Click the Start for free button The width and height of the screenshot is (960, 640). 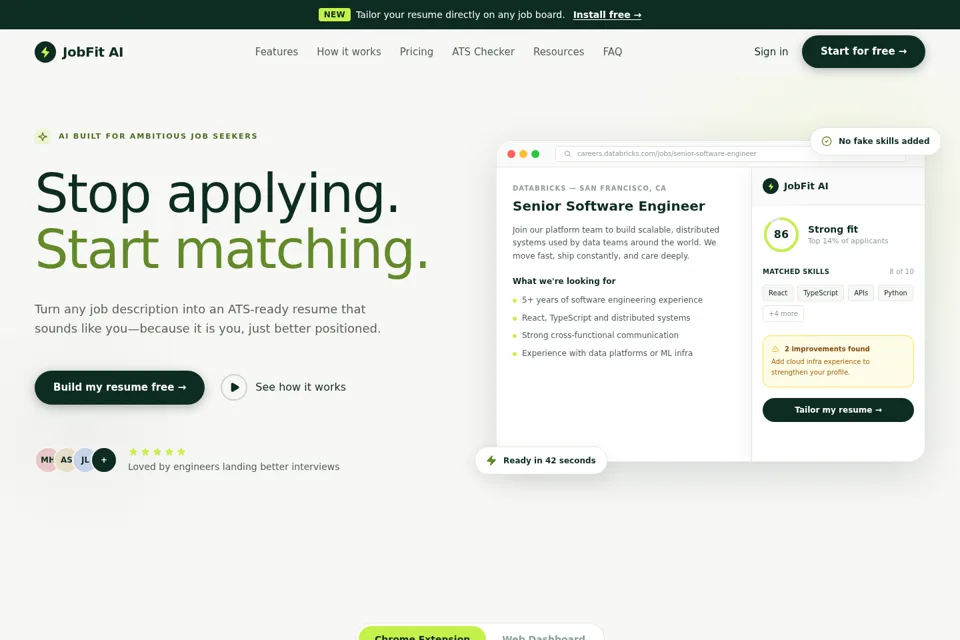click(x=863, y=51)
